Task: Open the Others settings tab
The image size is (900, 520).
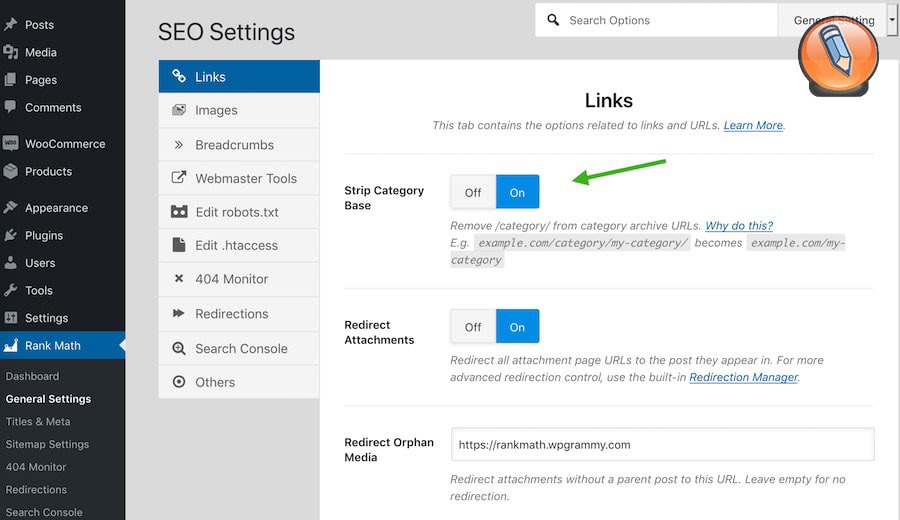Action: (239, 382)
